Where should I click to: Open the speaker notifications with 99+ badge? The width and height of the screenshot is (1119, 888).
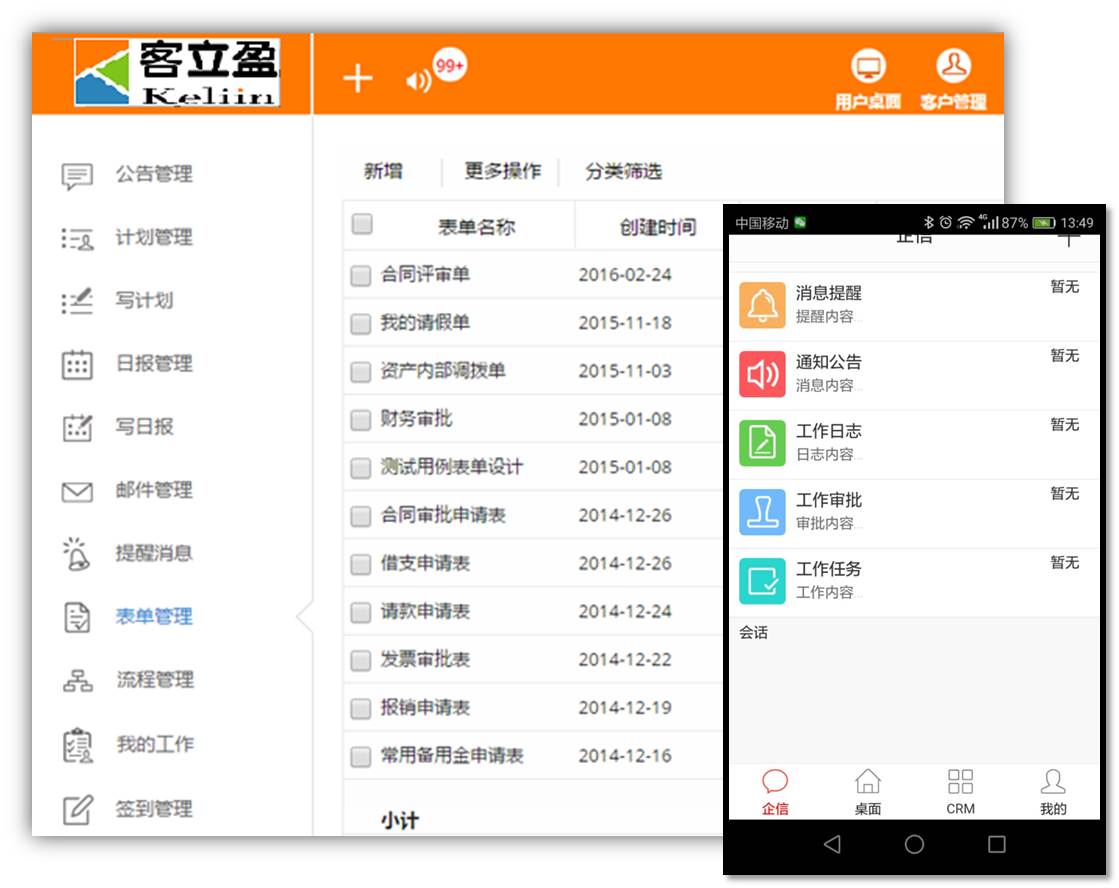(419, 81)
